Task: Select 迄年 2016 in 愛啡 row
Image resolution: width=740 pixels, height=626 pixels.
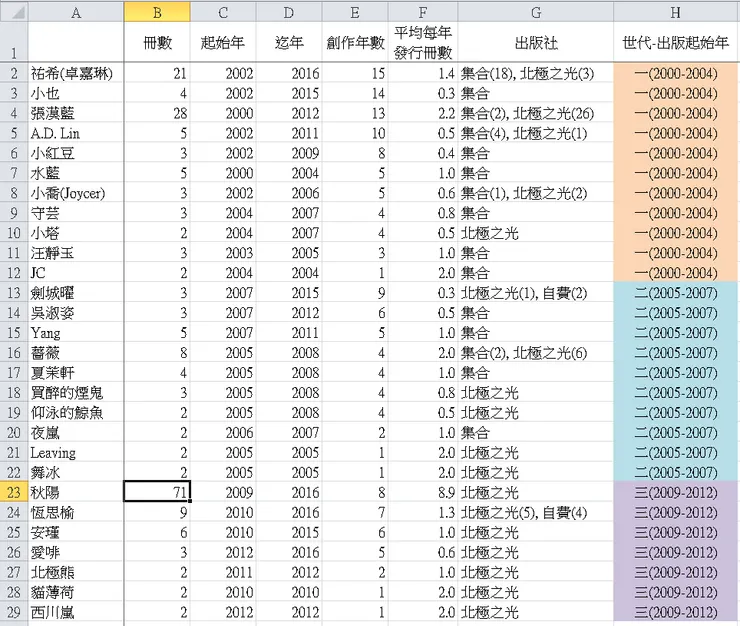Action: click(289, 552)
